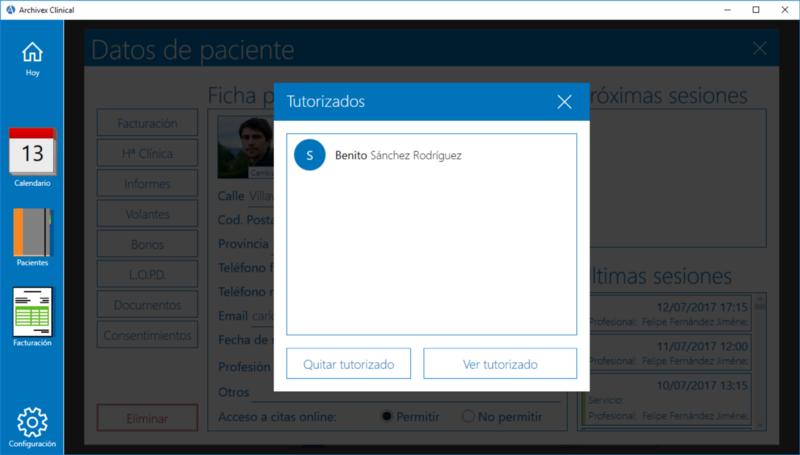Open the Hª Clínica section
The image size is (800, 455).
(x=147, y=153)
